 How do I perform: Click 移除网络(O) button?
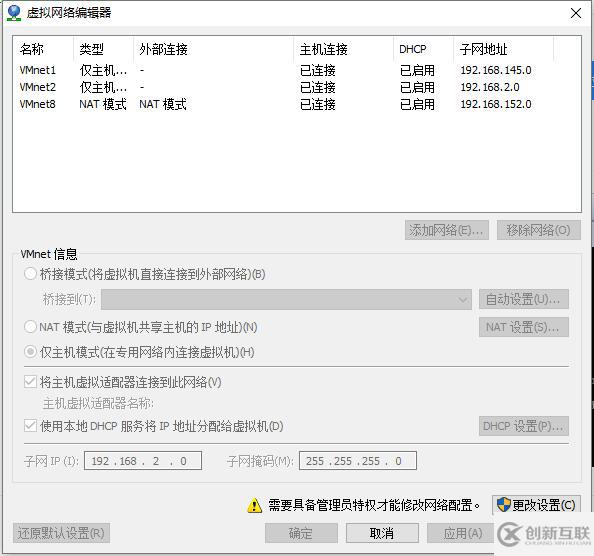[539, 230]
